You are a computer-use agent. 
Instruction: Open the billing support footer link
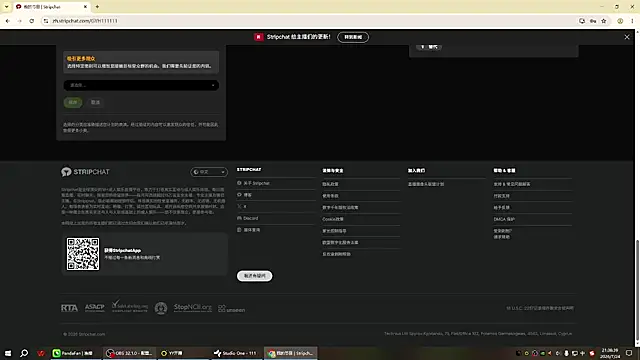(x=502, y=196)
